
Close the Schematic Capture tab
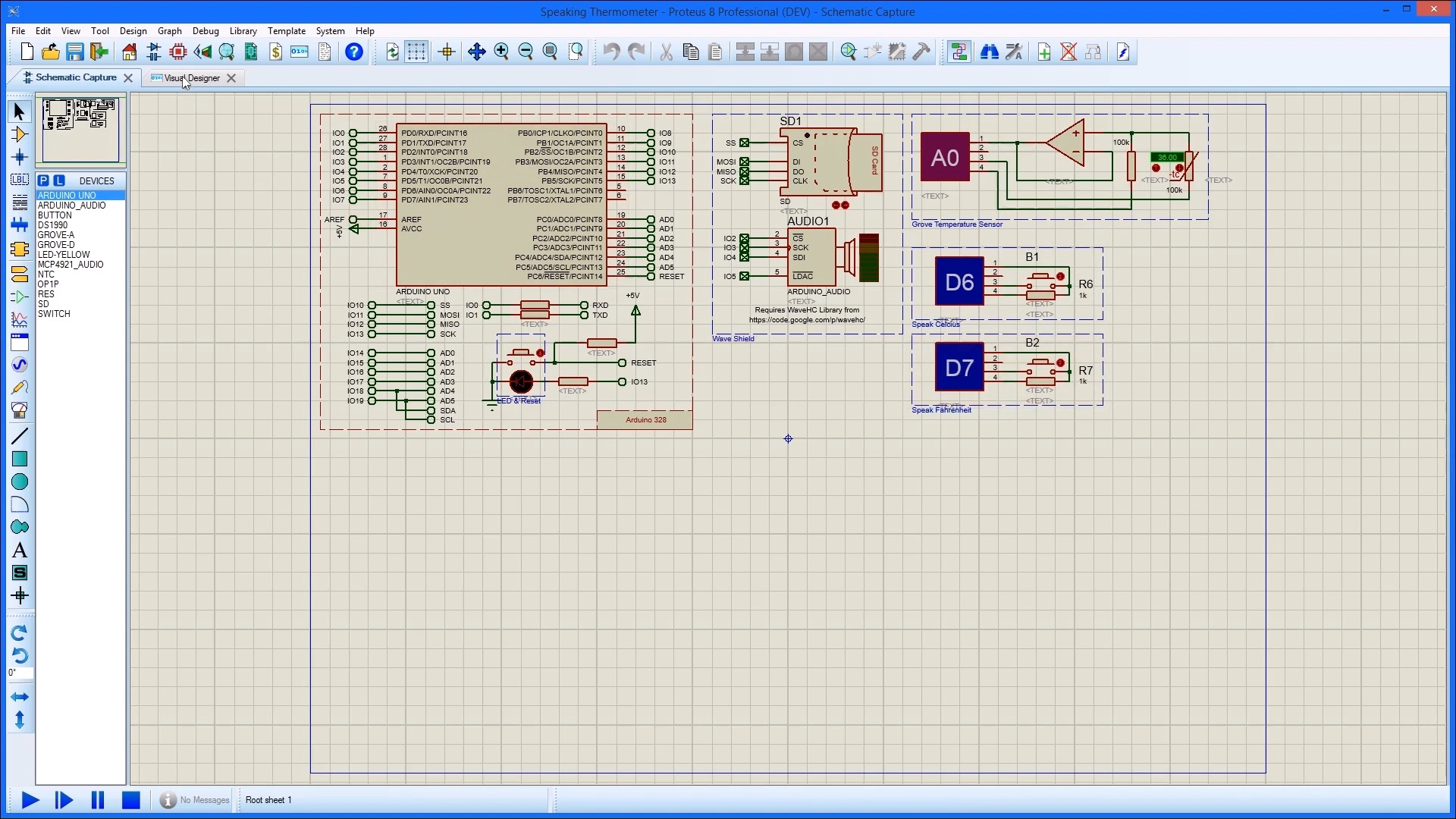(128, 77)
